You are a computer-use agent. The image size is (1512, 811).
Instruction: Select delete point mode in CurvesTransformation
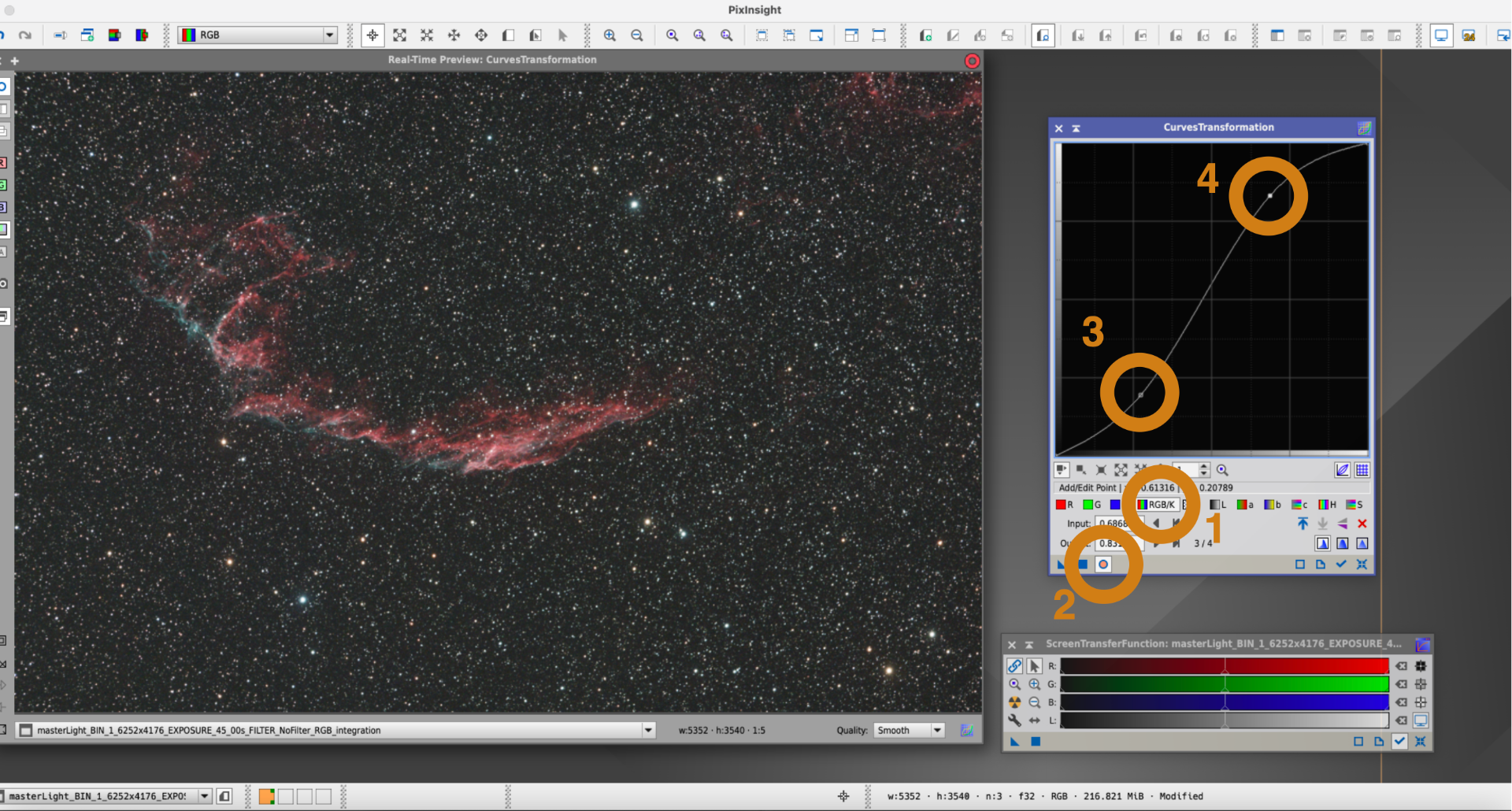(x=1101, y=470)
